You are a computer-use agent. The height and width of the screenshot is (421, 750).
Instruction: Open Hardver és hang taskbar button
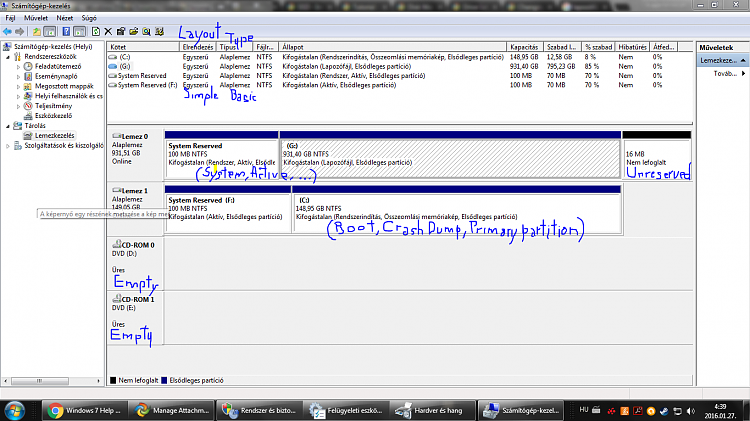click(433, 410)
